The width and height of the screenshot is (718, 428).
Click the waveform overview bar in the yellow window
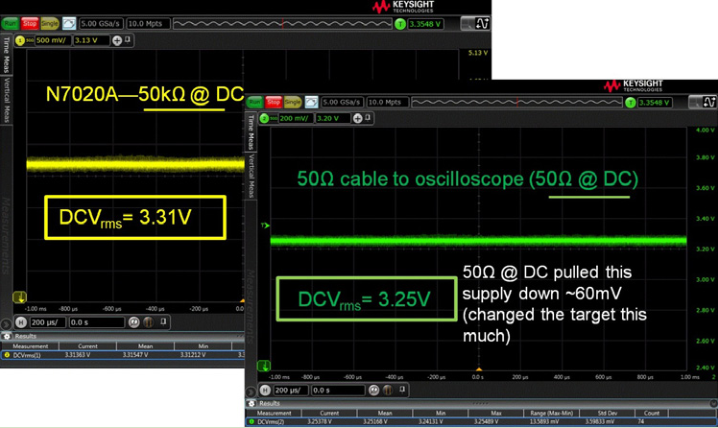pos(283,24)
